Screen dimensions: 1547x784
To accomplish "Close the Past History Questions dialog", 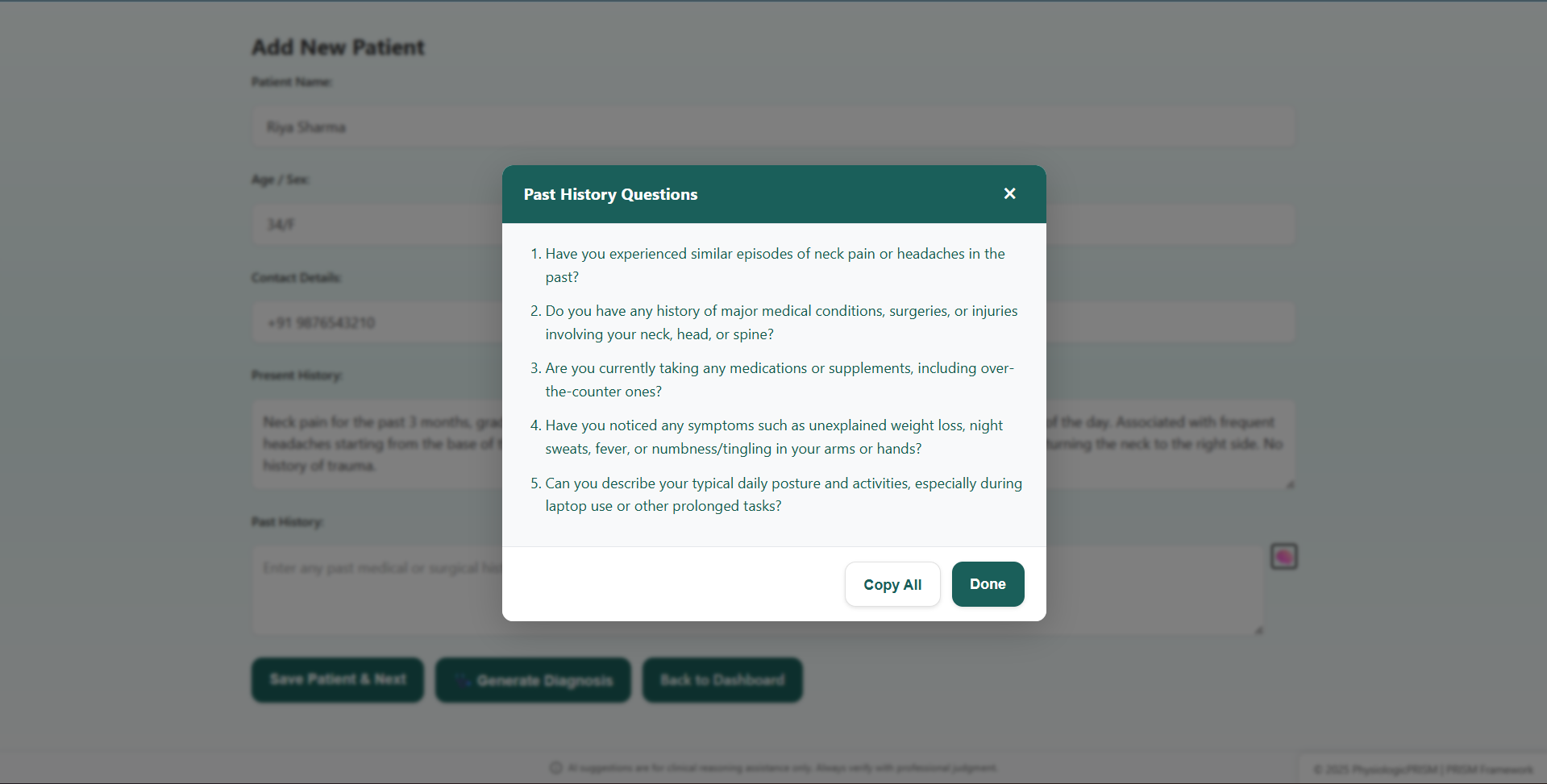I will (x=1009, y=193).
